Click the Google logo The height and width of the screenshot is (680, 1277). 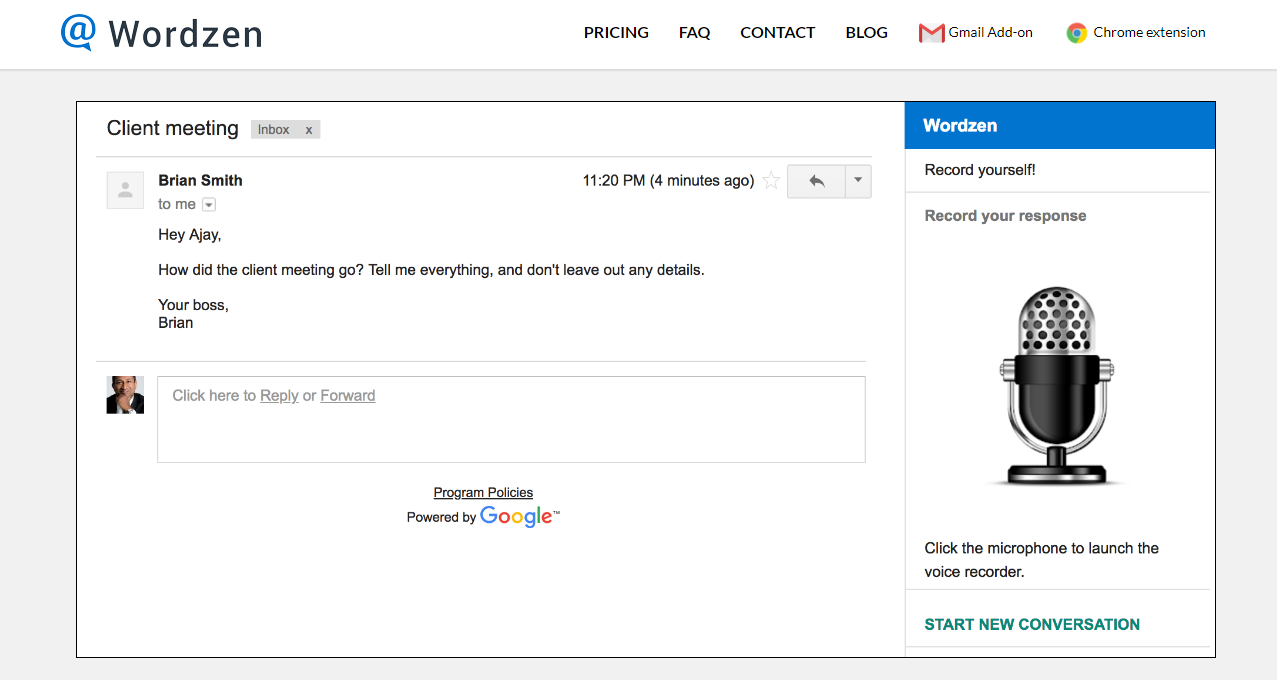(x=520, y=516)
